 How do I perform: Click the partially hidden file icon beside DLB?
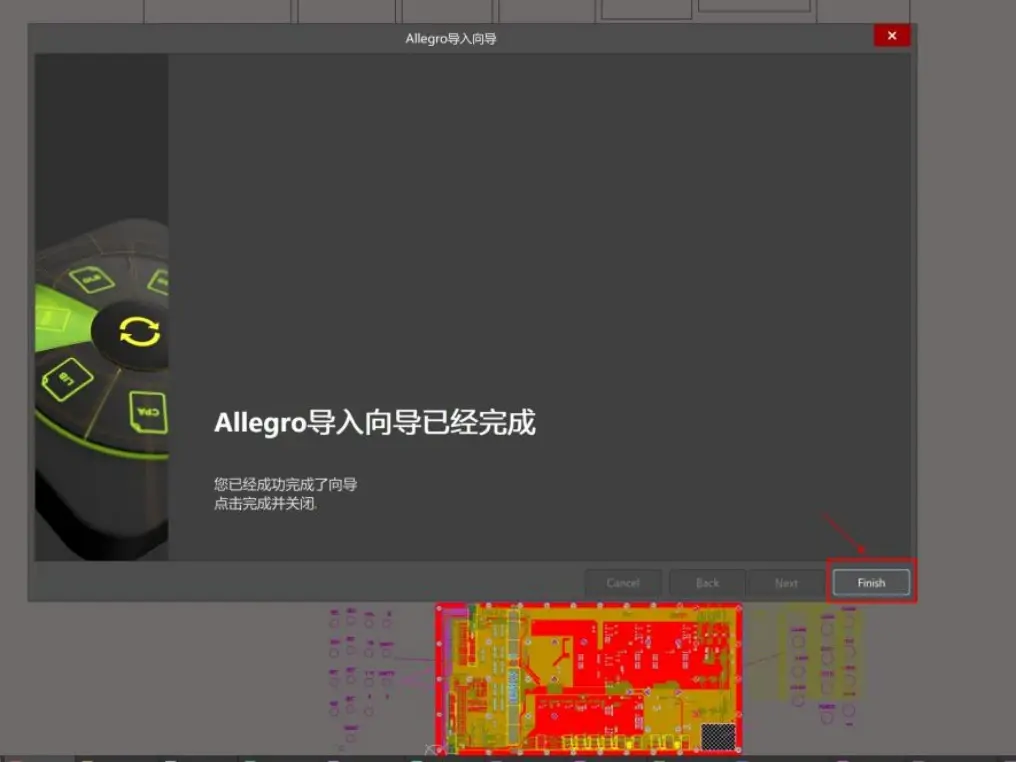[159, 282]
